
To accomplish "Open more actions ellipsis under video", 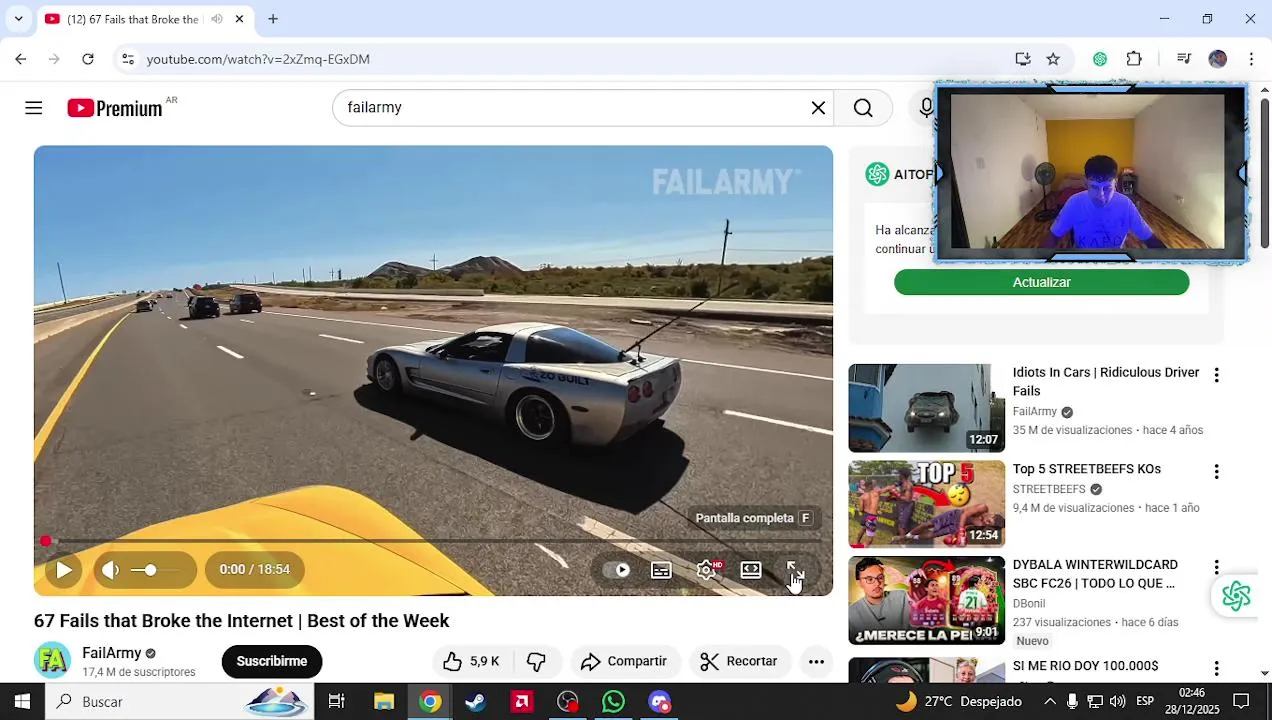I will (x=816, y=661).
